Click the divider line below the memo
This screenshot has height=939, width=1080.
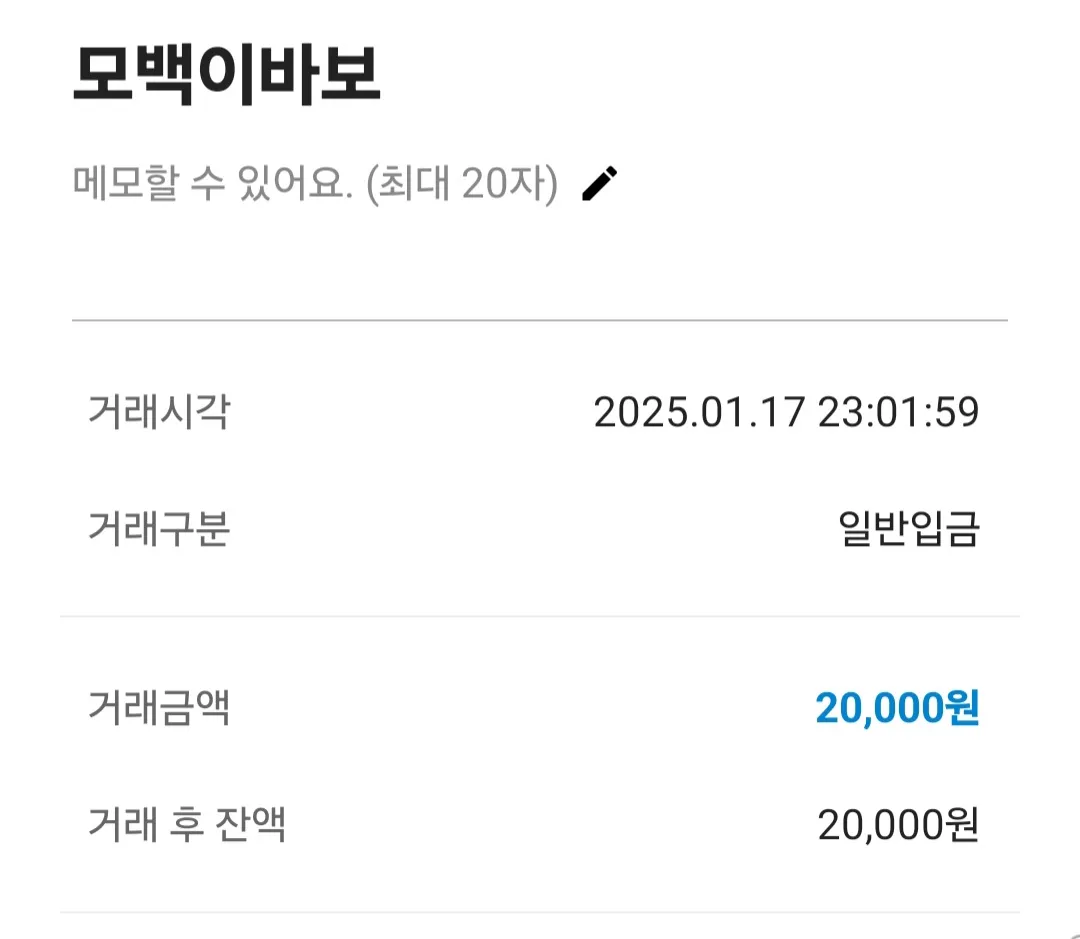coord(540,320)
